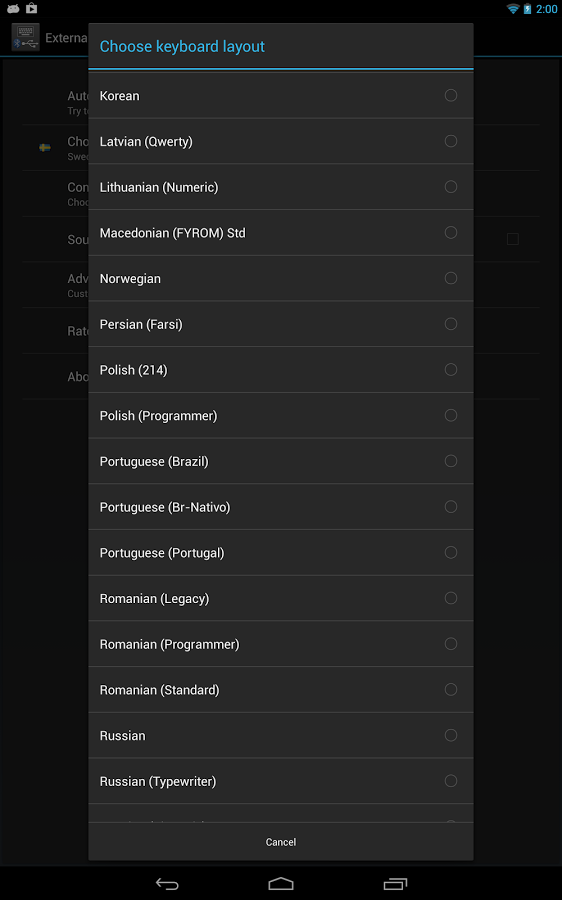Choose the Portuguese (Brazil) layout

(x=281, y=461)
